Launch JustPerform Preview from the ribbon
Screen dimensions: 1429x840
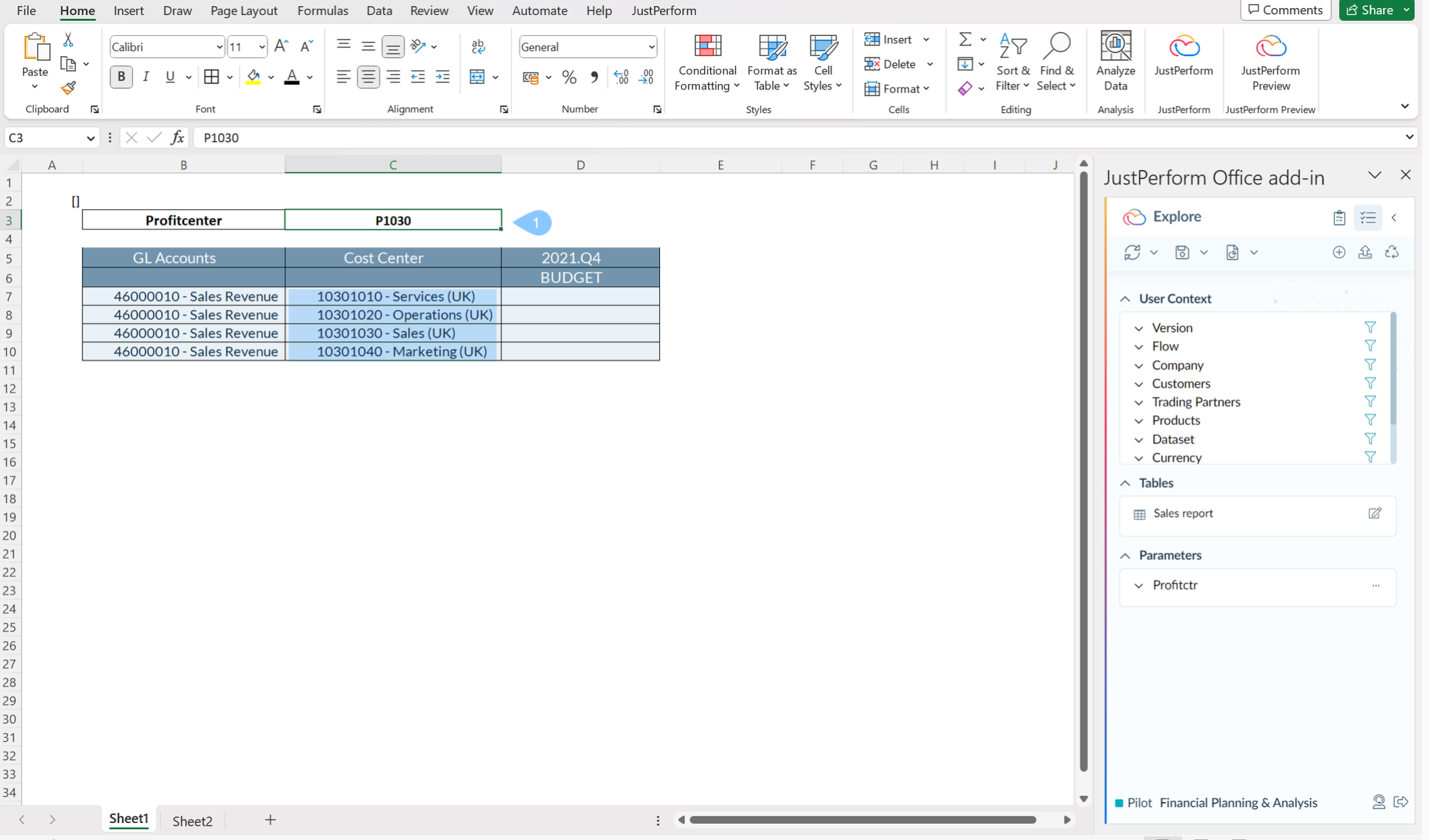pos(1270,61)
